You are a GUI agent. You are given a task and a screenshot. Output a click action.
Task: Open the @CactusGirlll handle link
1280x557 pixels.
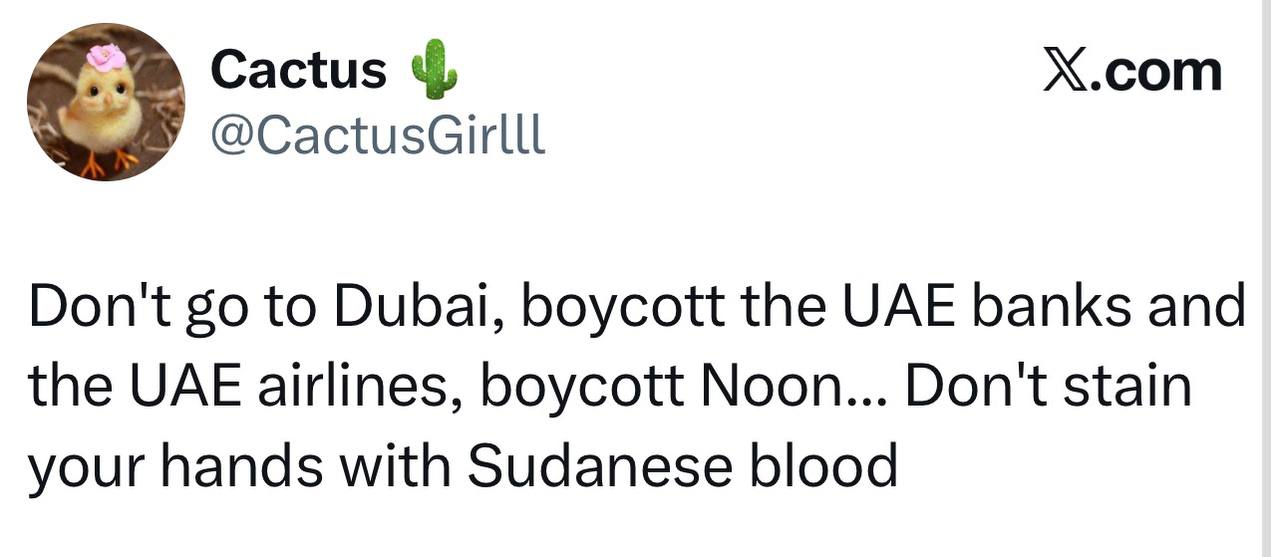(x=378, y=135)
